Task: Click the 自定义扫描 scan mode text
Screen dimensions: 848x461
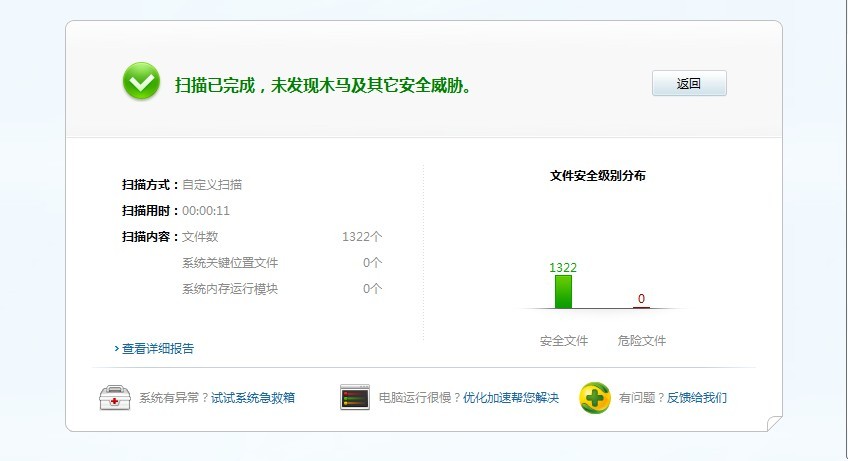Action: pyautogui.click(x=212, y=185)
